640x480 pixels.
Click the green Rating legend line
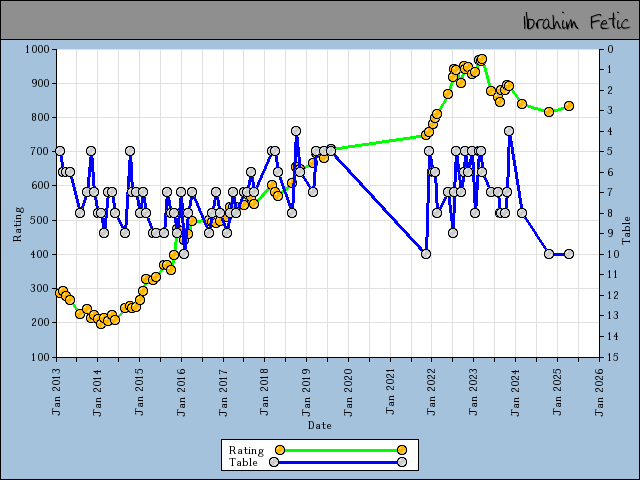click(341, 450)
